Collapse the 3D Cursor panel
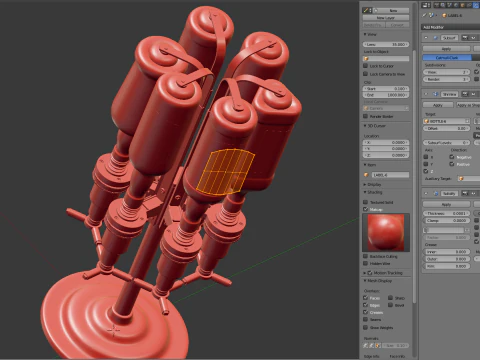 365,125
